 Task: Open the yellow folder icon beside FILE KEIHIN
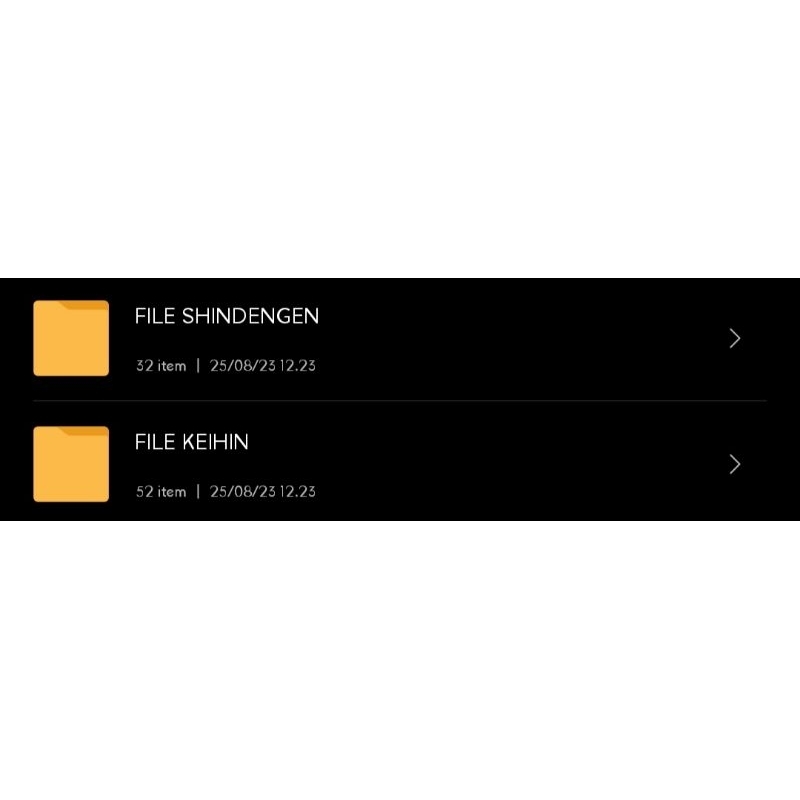pos(70,463)
